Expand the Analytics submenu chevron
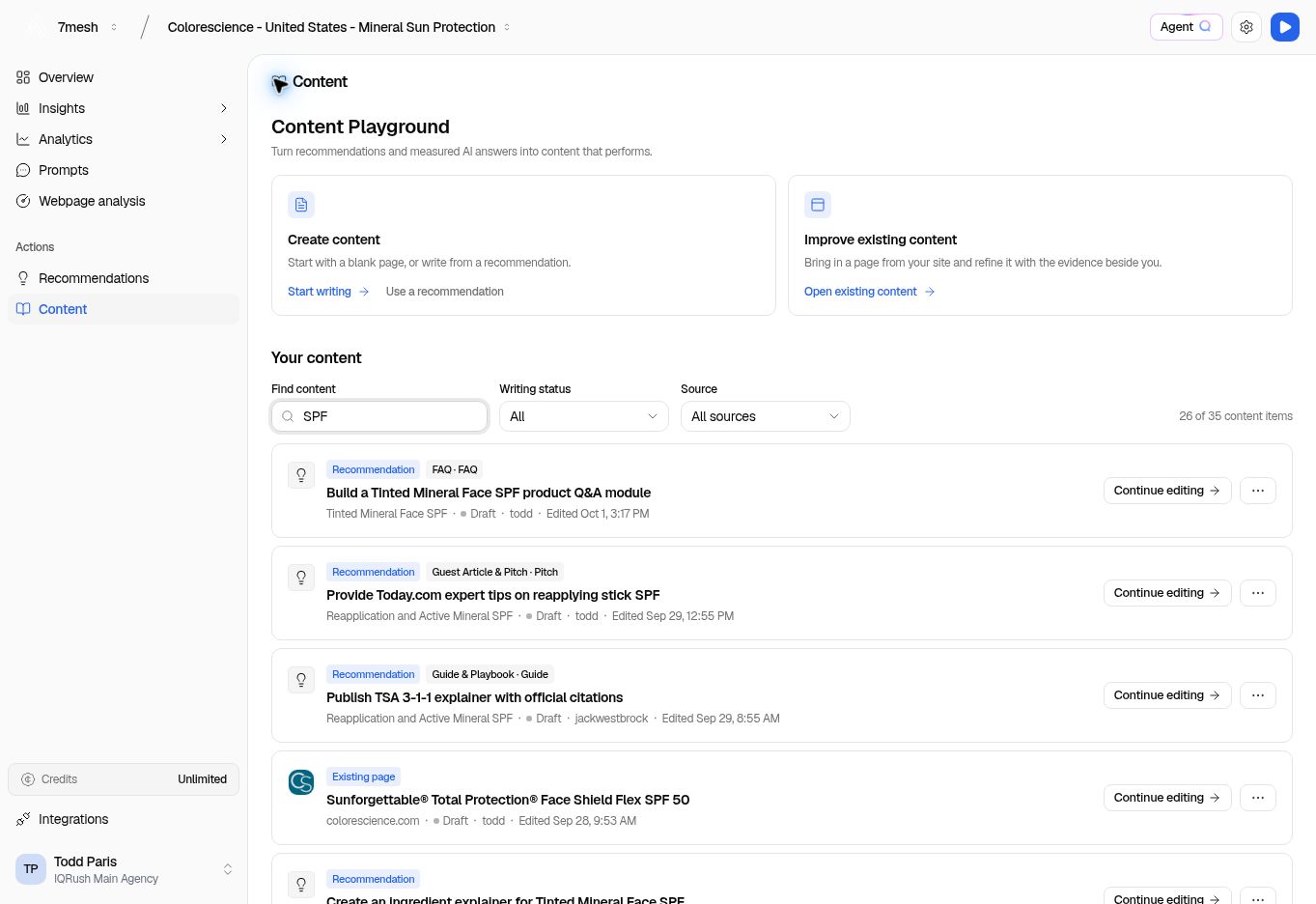 tap(224, 139)
